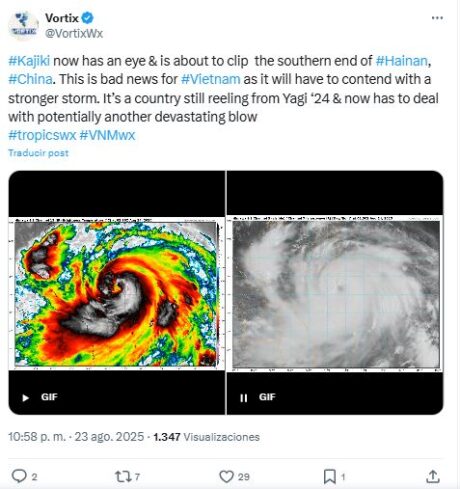Open the #Kajiki hashtag

point(29,61)
